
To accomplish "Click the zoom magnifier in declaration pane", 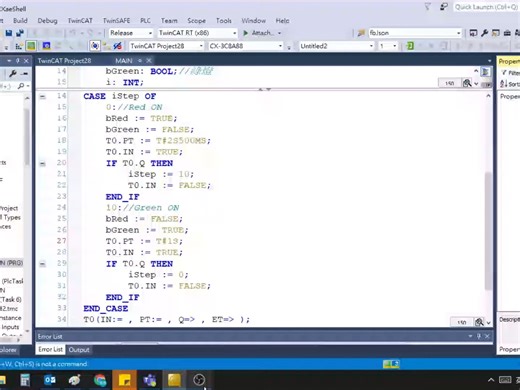I will [x=467, y=83].
